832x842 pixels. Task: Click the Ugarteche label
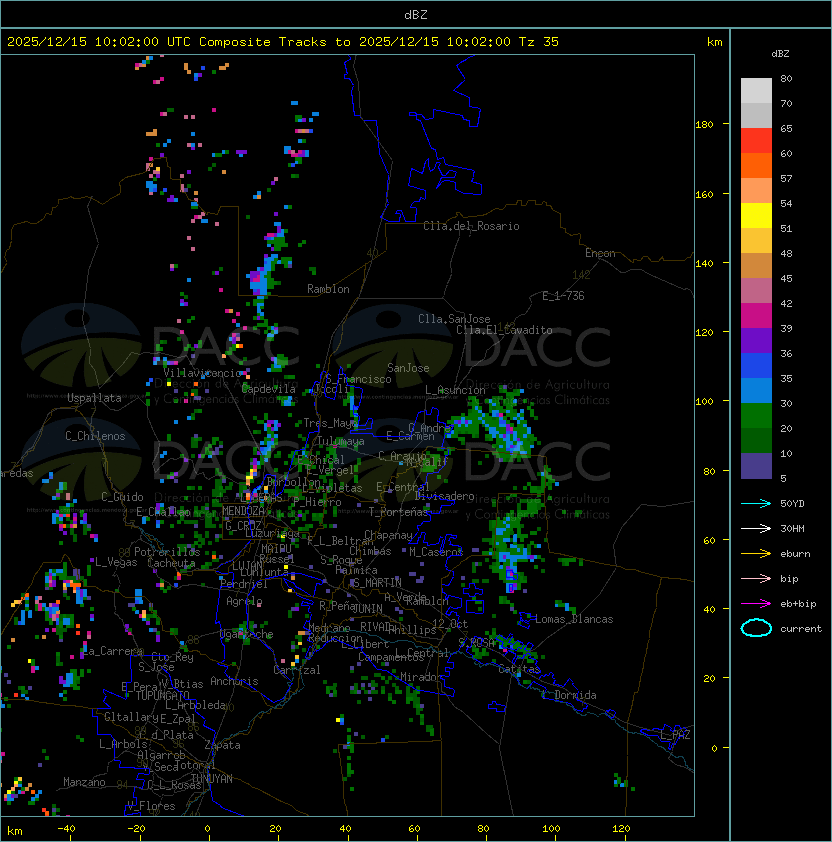pos(247,635)
